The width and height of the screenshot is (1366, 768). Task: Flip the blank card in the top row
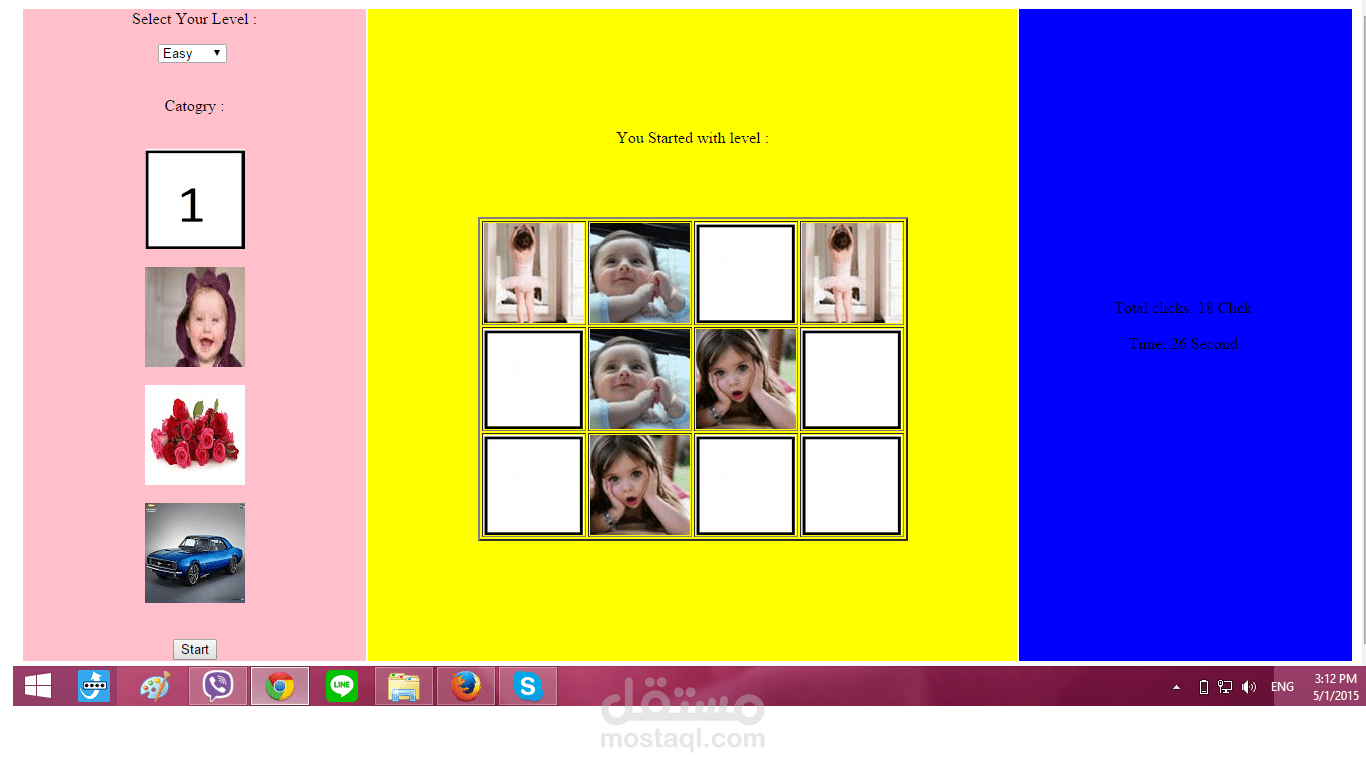746,273
